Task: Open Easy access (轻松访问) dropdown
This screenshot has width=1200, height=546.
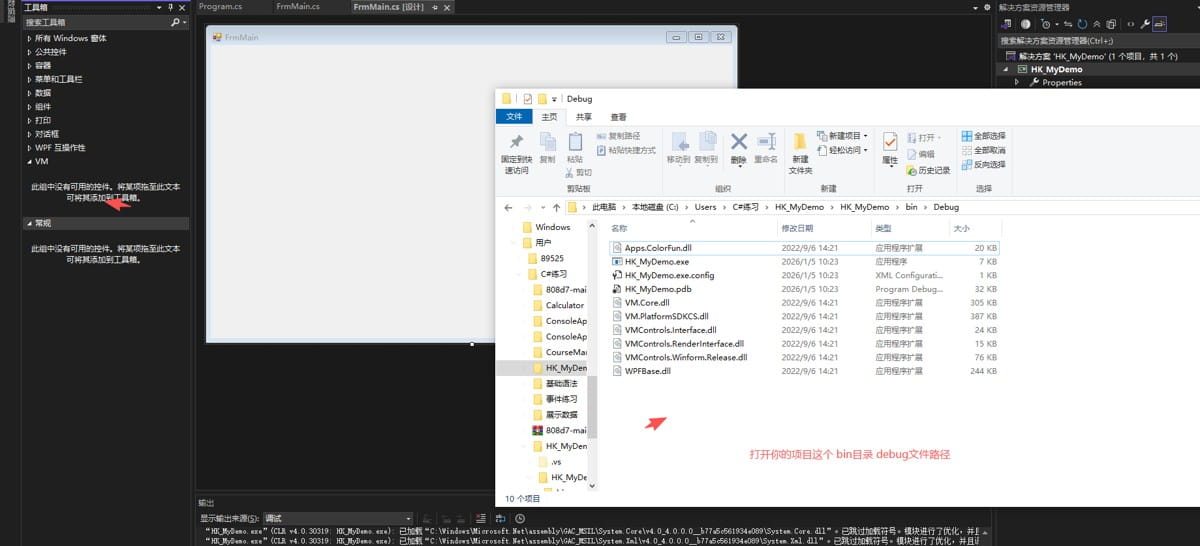Action: [x=842, y=150]
